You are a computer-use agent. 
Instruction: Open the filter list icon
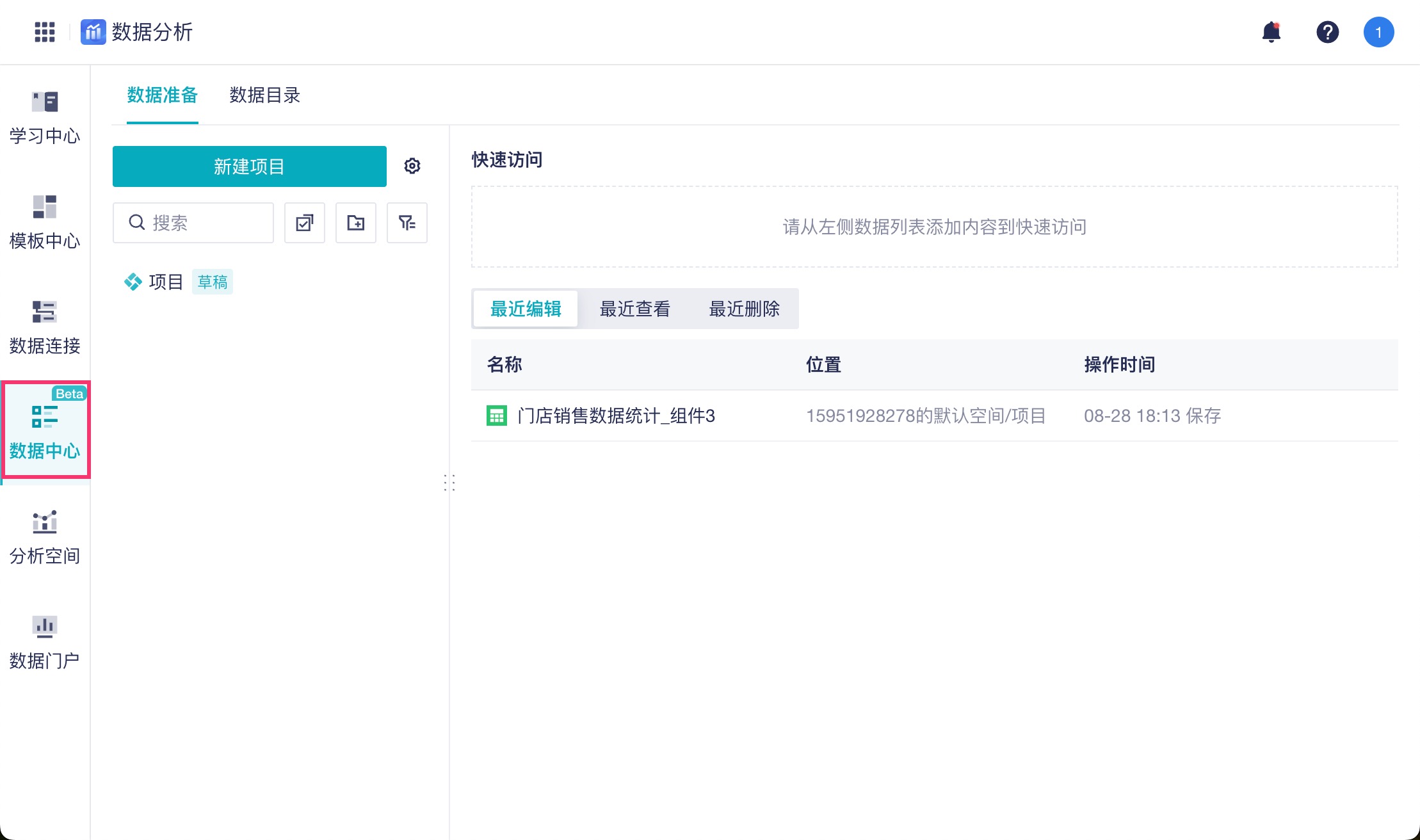click(407, 223)
